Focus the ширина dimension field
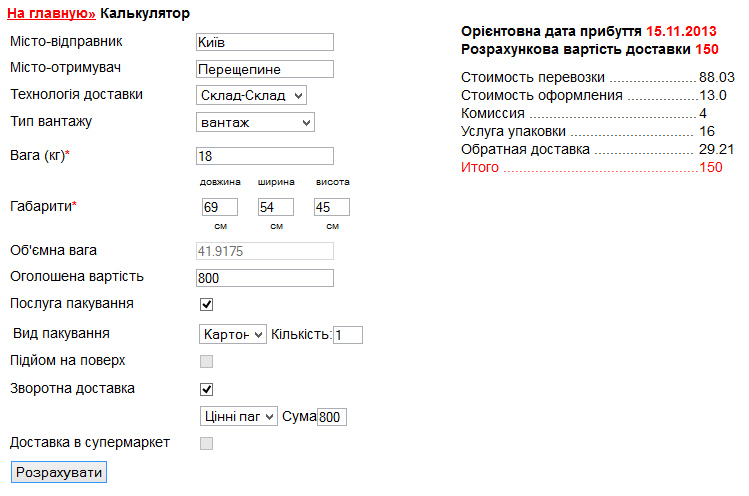Image resolution: width=749 pixels, height=496 pixels. [x=275, y=207]
